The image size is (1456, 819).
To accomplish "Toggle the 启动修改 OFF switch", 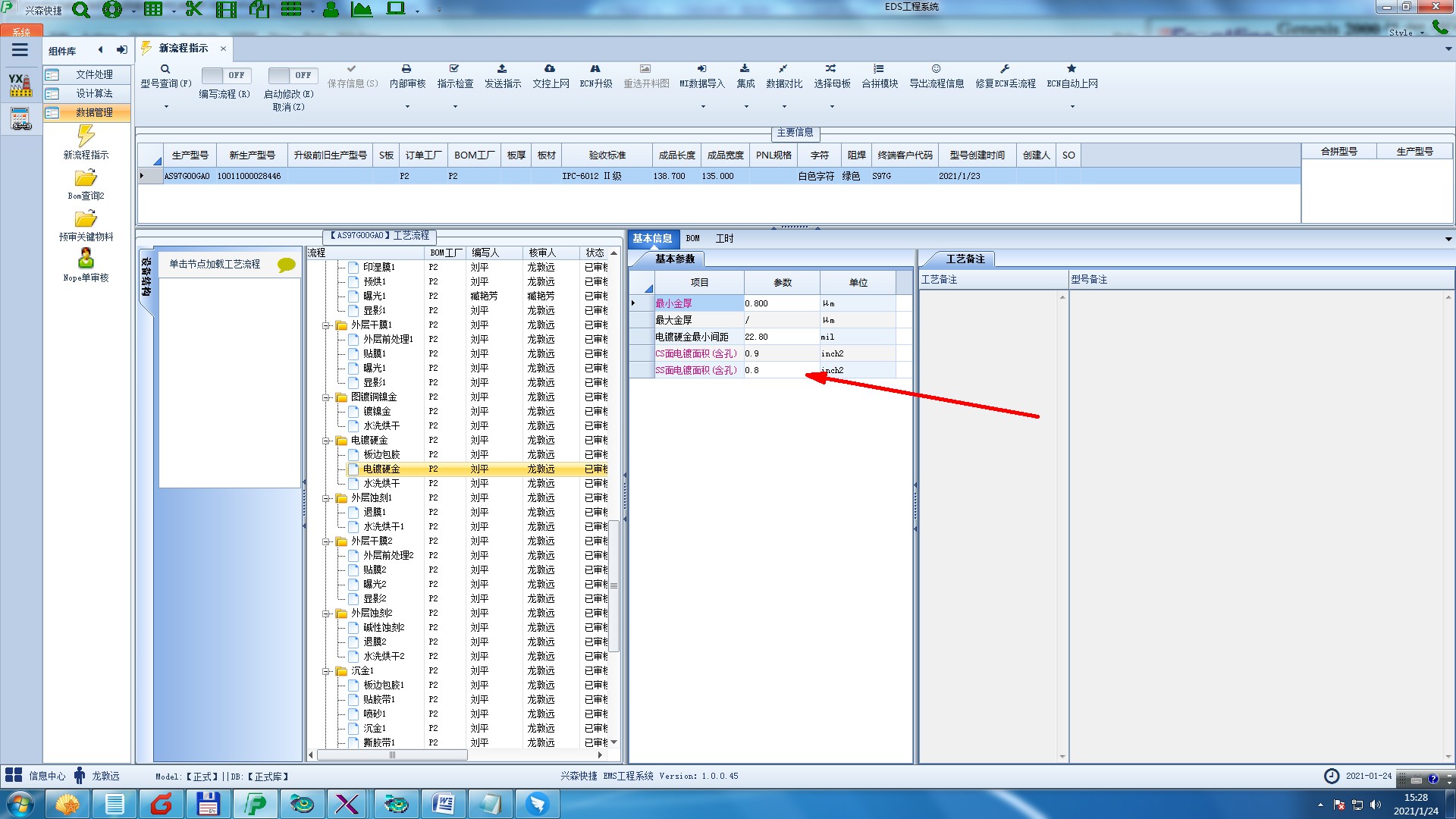I will [x=291, y=75].
